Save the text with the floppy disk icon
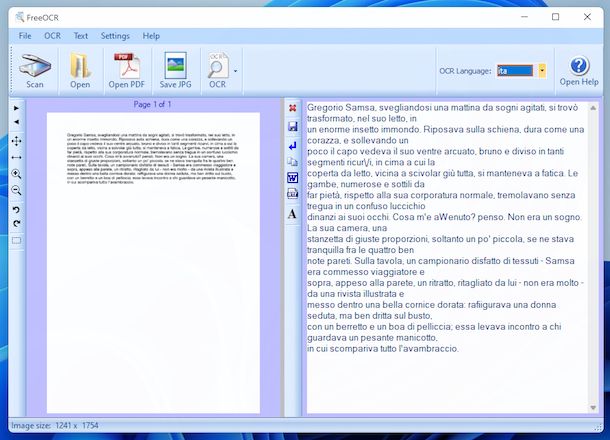 click(x=293, y=126)
